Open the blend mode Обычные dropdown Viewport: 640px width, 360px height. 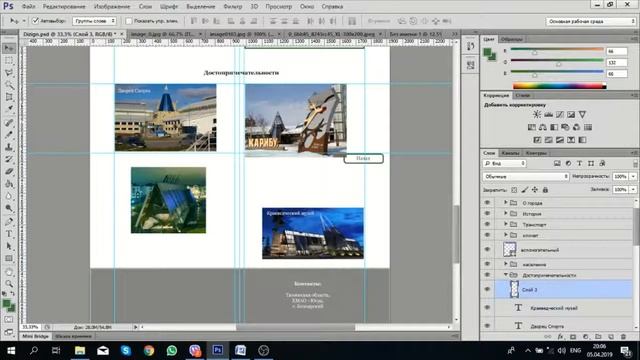[526, 176]
